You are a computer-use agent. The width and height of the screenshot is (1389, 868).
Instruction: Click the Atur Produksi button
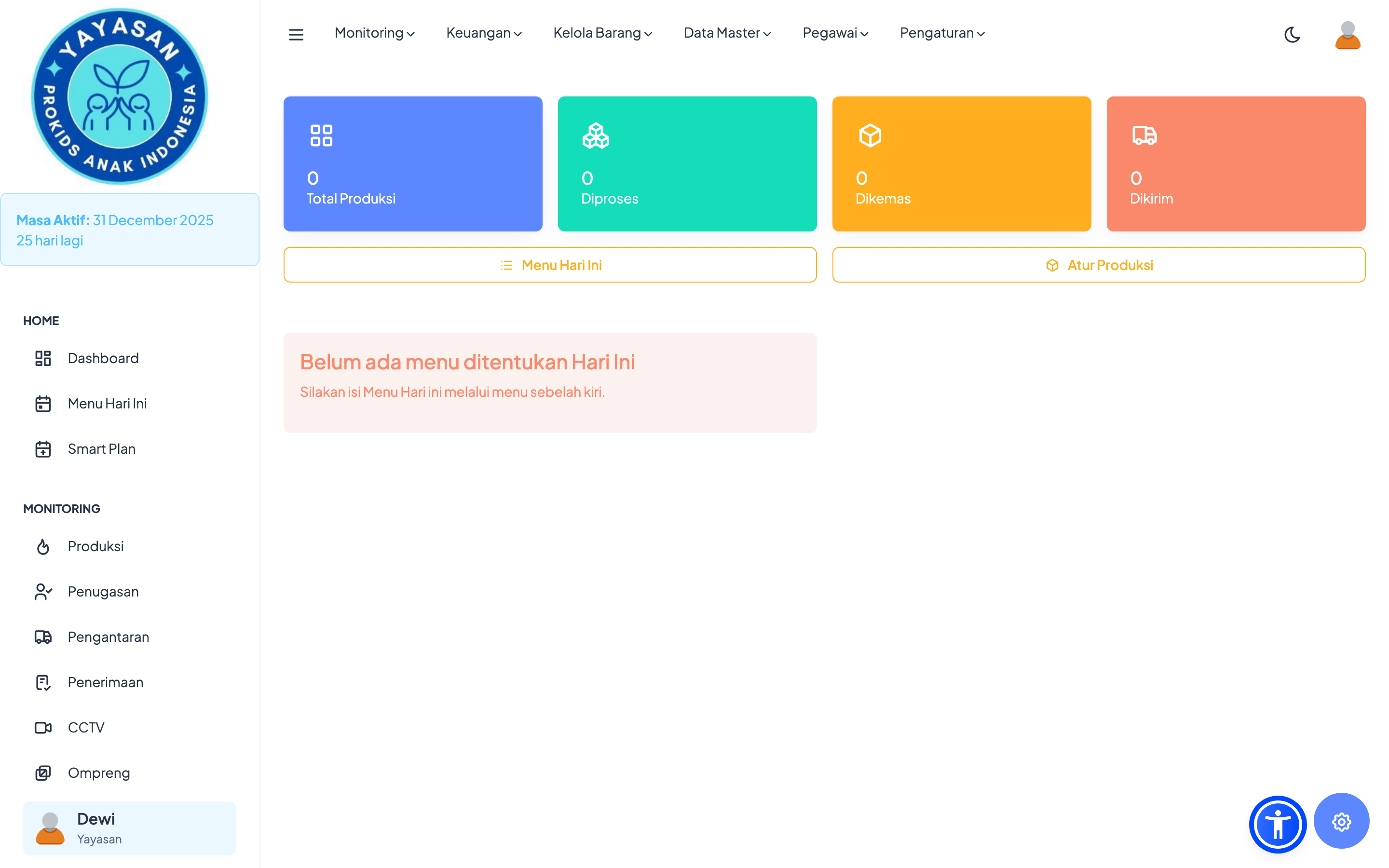(x=1098, y=265)
